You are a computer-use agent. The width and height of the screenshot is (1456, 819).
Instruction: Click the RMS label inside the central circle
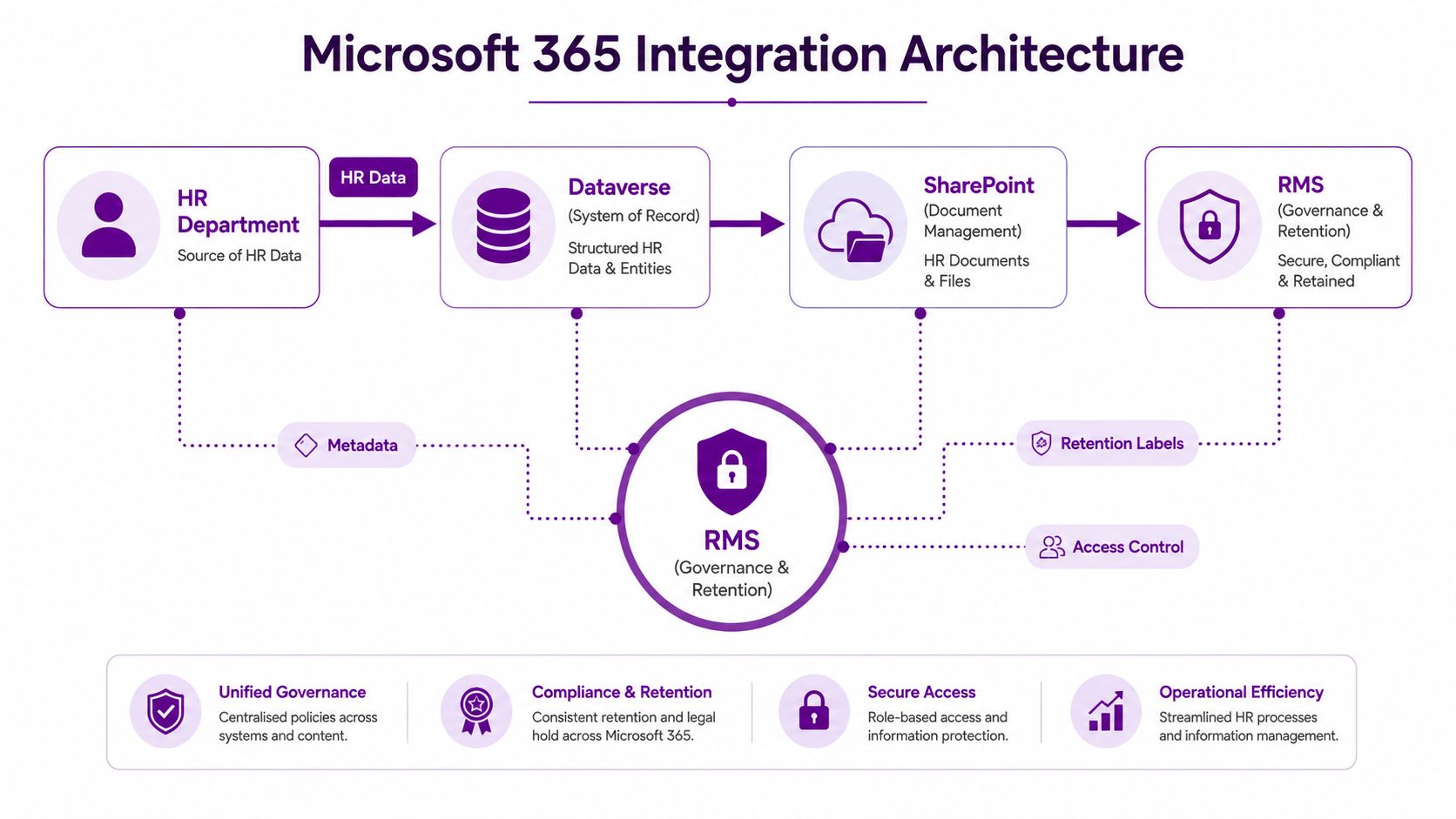tap(731, 540)
